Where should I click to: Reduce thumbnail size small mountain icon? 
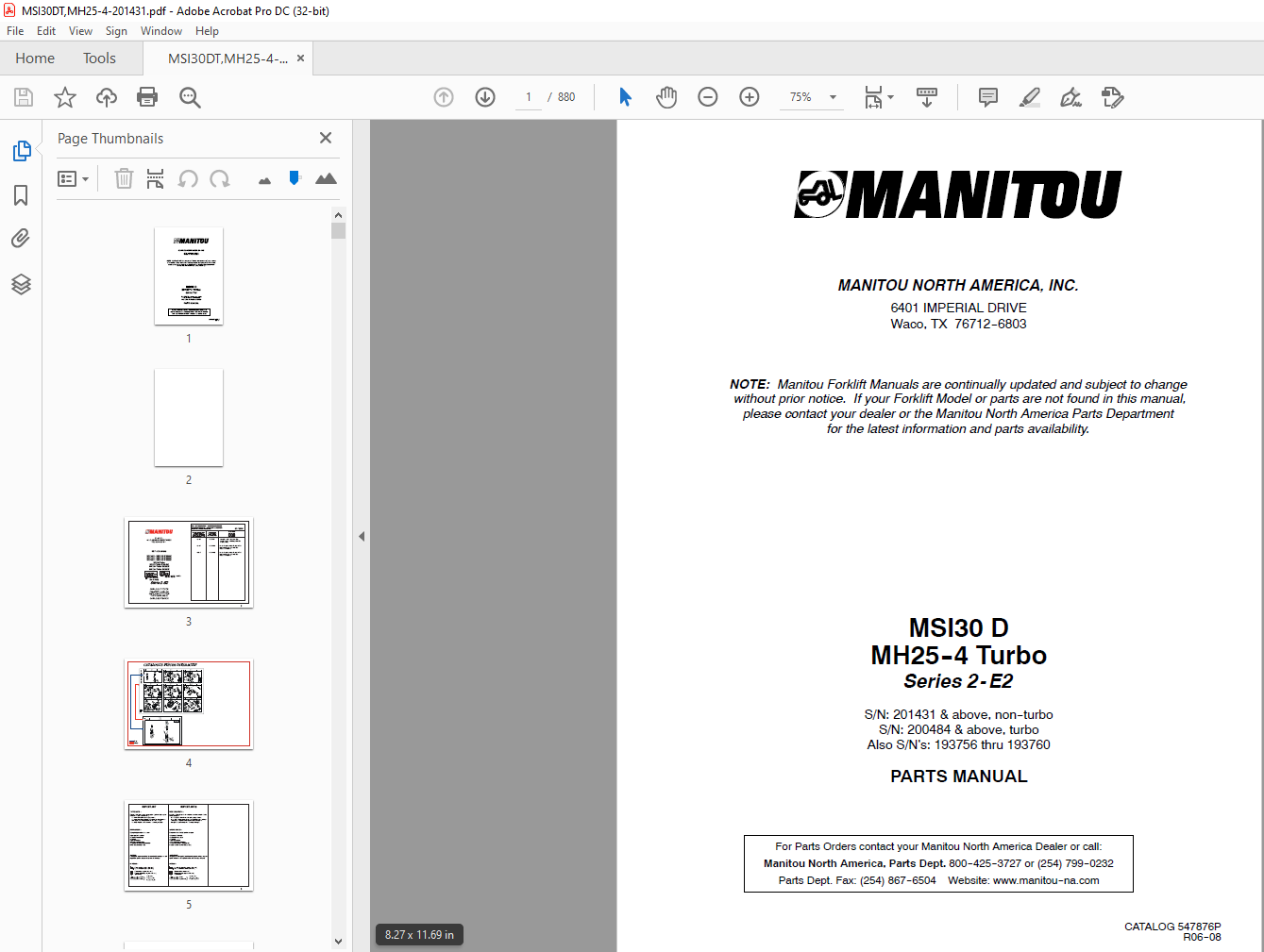[264, 180]
